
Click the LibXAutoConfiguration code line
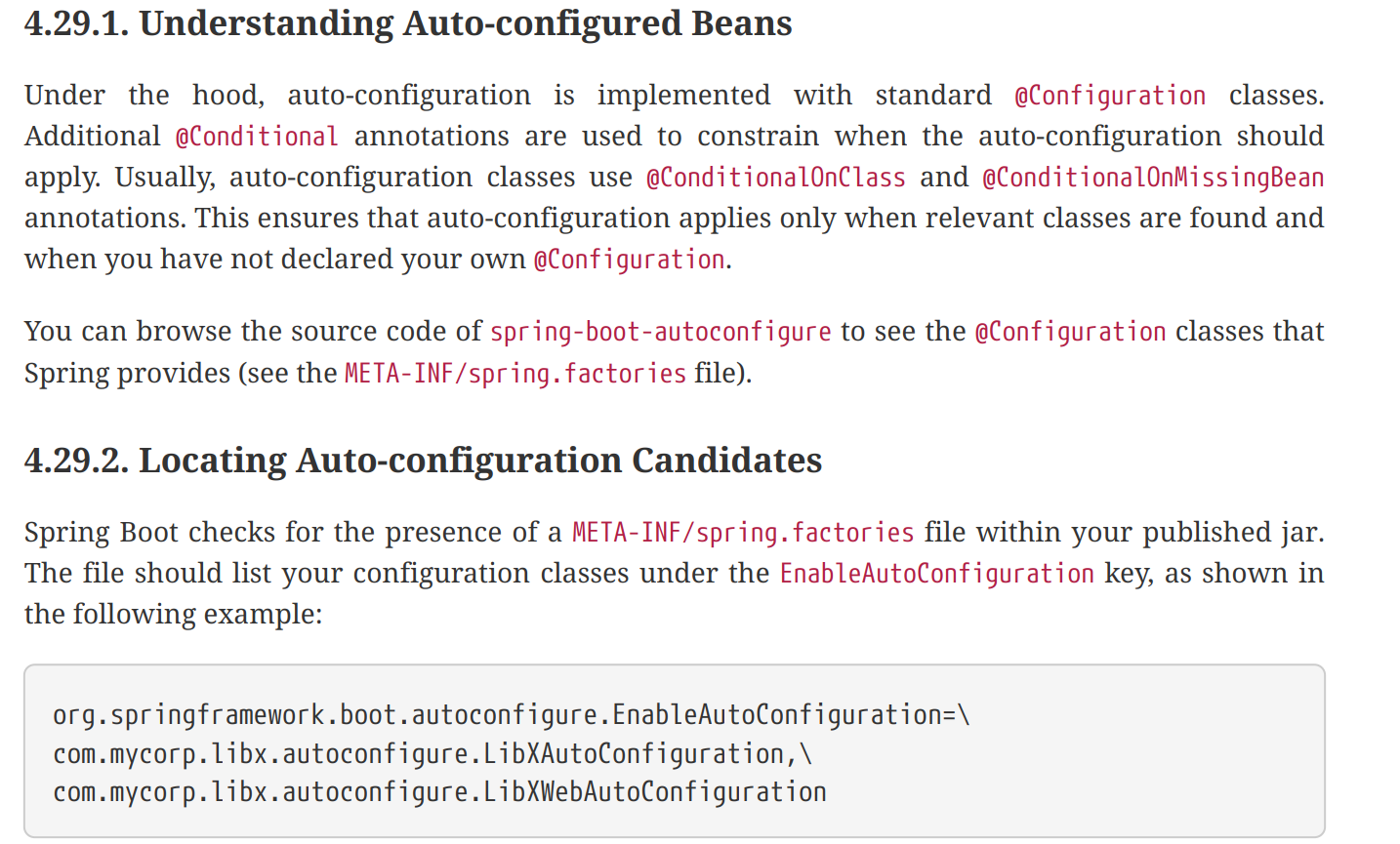click(432, 754)
